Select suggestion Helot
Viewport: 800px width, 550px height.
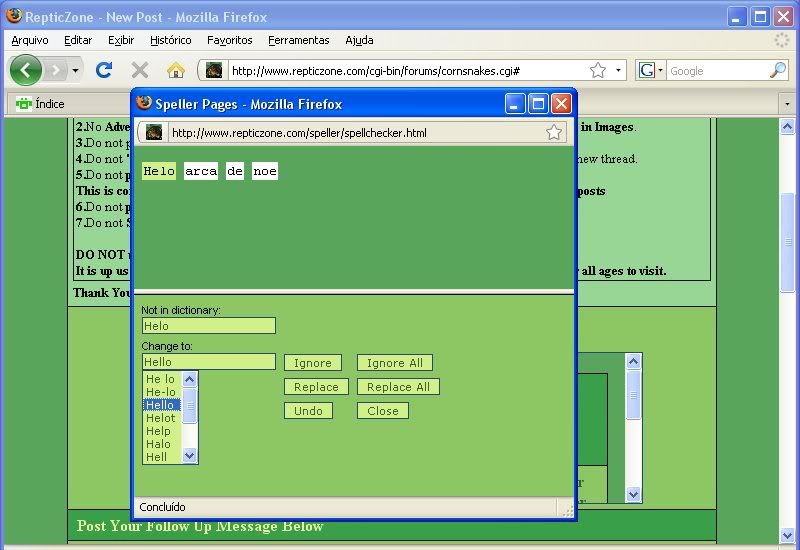tap(162, 418)
